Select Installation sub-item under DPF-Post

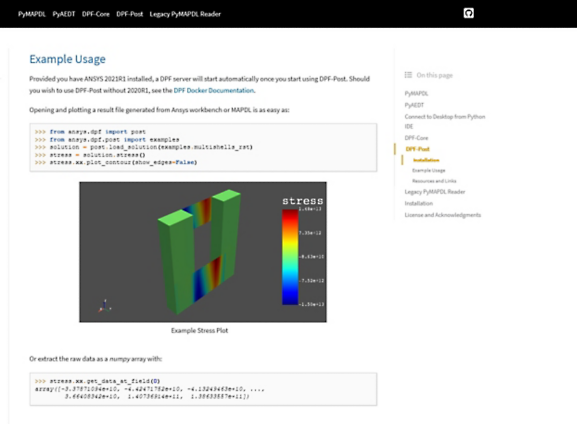point(426,160)
